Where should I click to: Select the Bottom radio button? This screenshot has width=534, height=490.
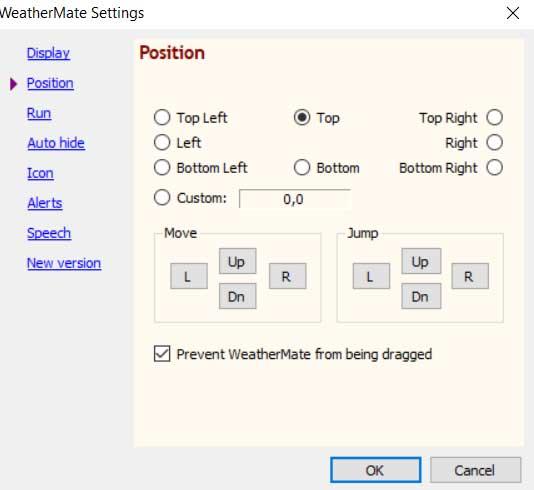click(302, 168)
